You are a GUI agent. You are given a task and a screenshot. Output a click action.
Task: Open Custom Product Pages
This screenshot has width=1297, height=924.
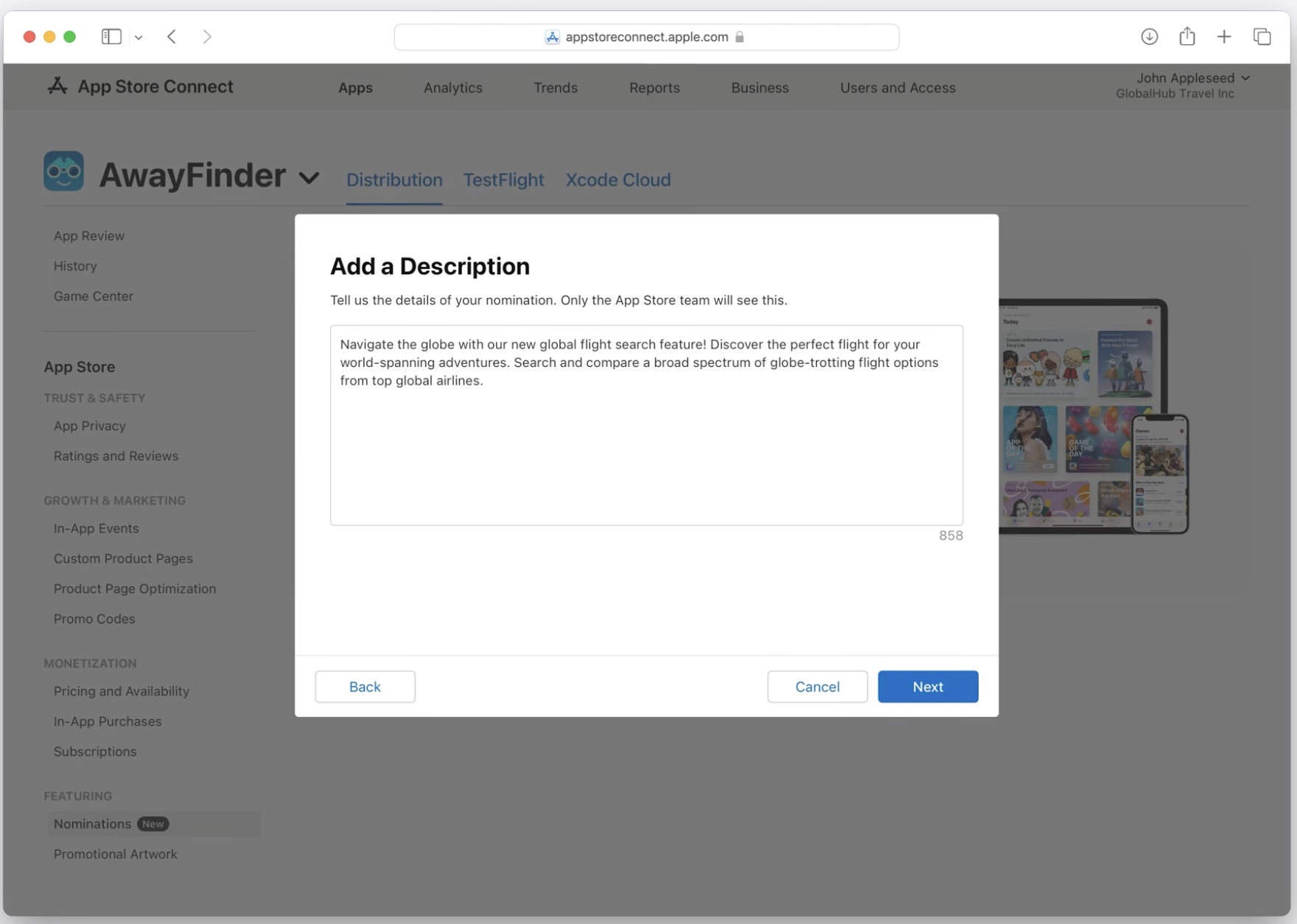(123, 559)
